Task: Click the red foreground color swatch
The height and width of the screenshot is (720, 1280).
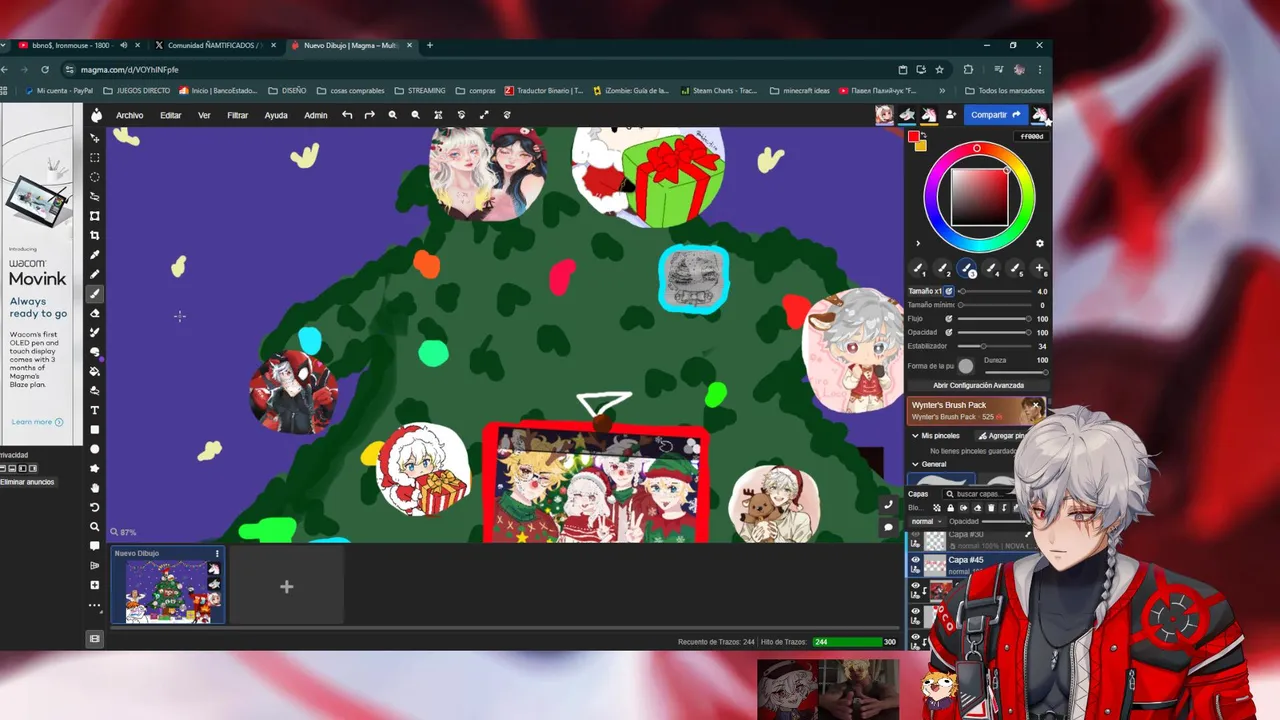Action: coord(913,137)
